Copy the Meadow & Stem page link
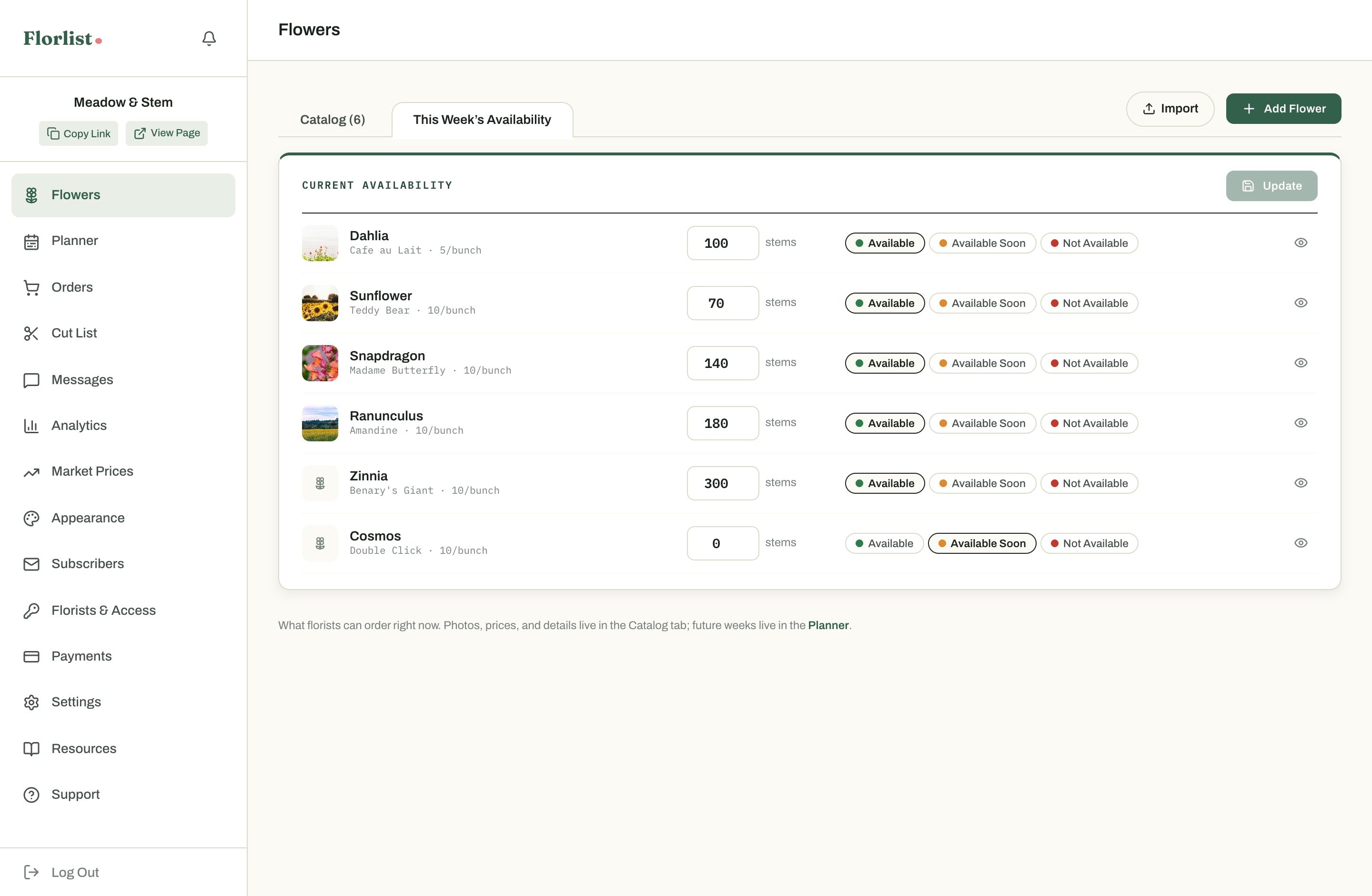Screen dimensions: 1372x896 (79, 133)
